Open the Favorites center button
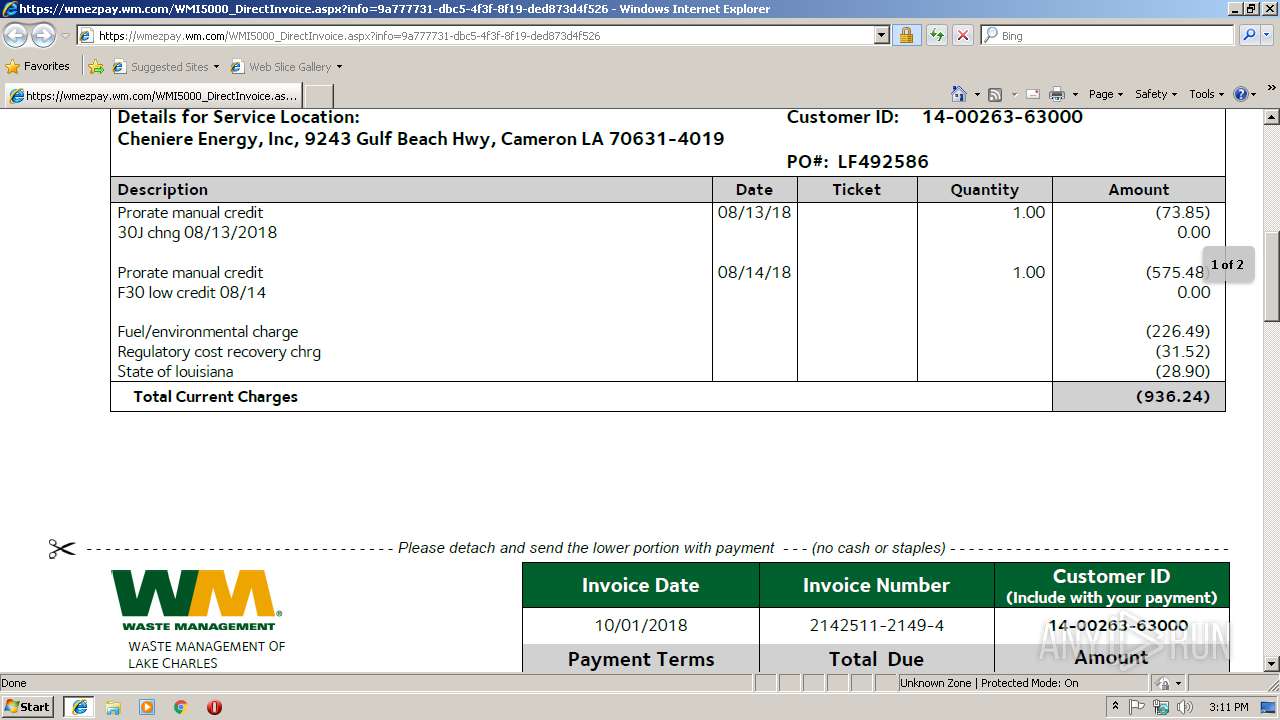 coord(38,67)
